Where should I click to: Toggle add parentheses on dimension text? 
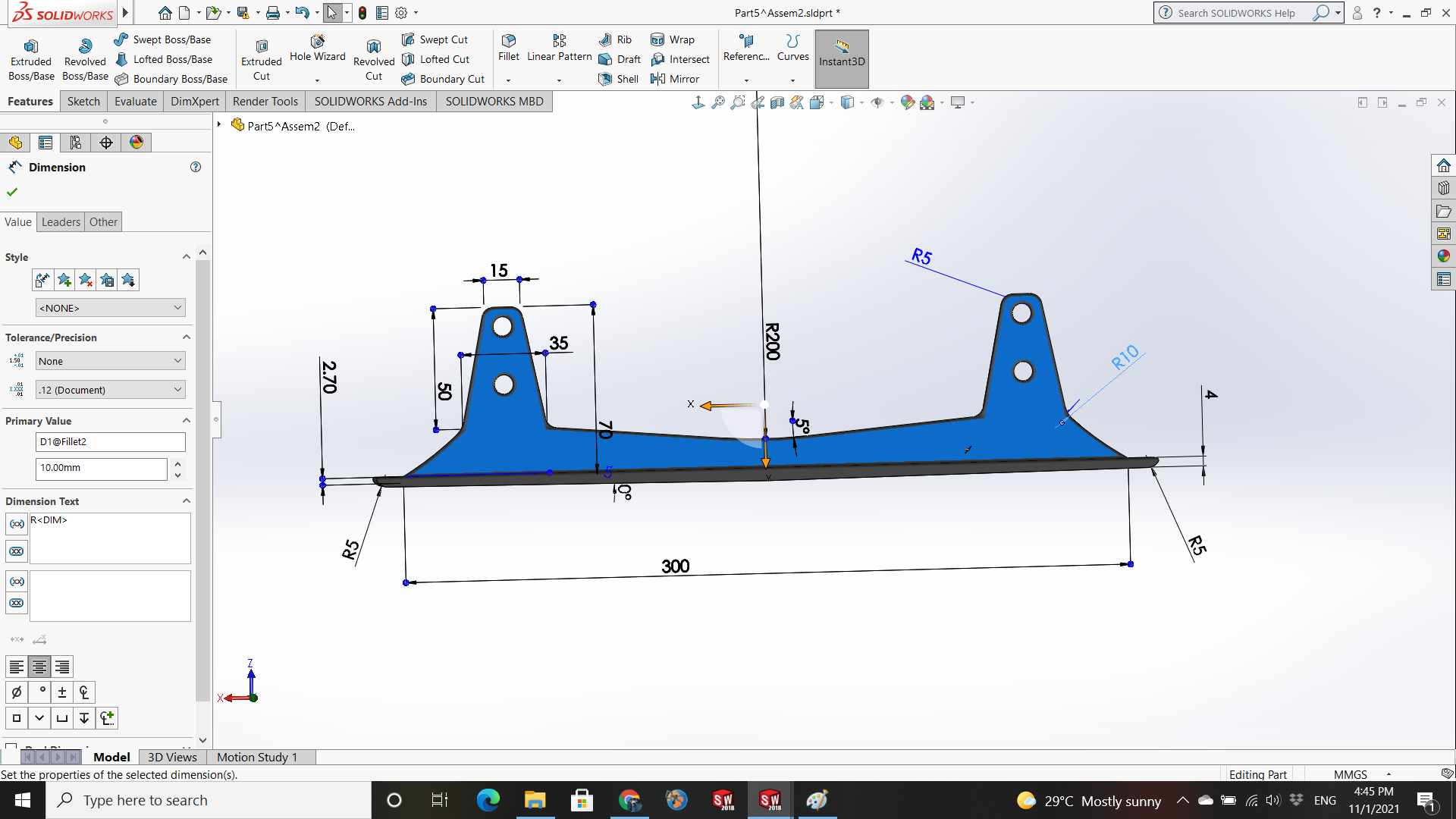coord(17,524)
